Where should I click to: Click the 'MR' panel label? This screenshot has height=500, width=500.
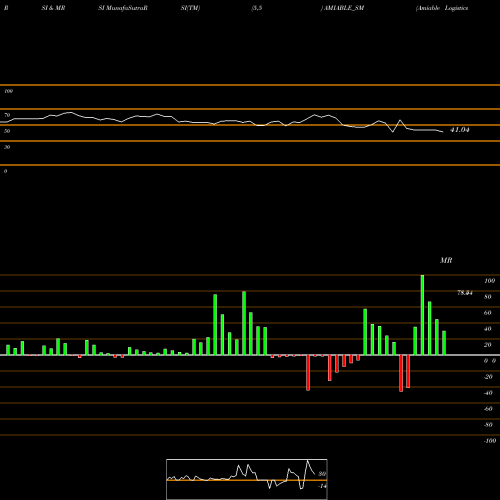point(446,260)
